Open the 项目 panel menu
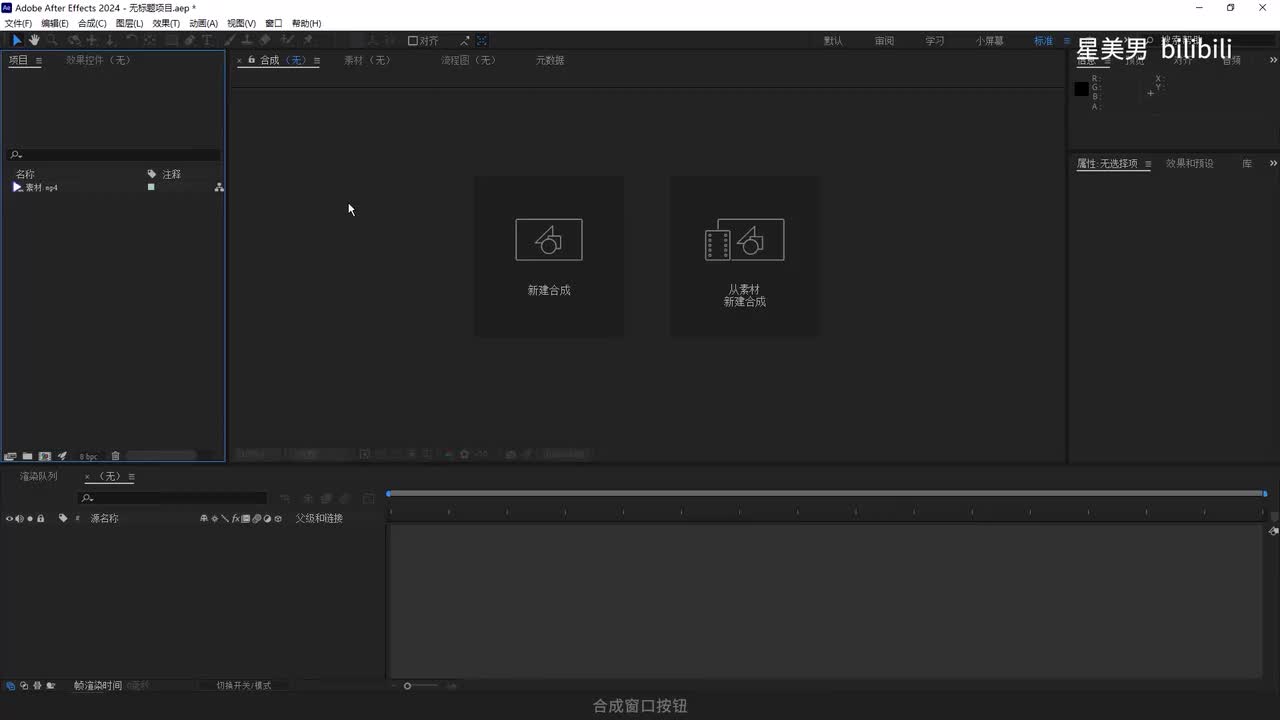This screenshot has height=720, width=1280. click(39, 61)
